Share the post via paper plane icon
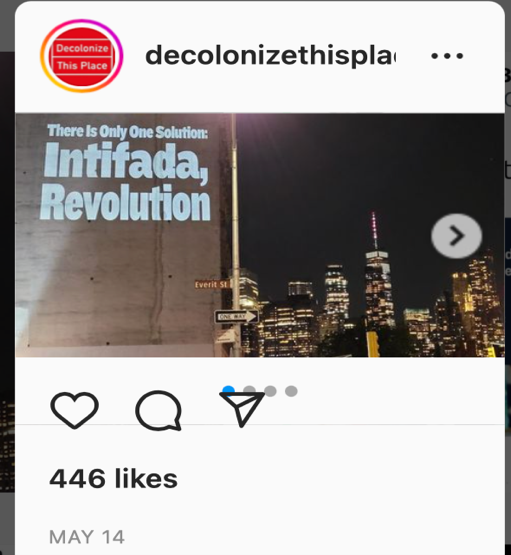Screen dimensions: 511x555 (x=242, y=410)
